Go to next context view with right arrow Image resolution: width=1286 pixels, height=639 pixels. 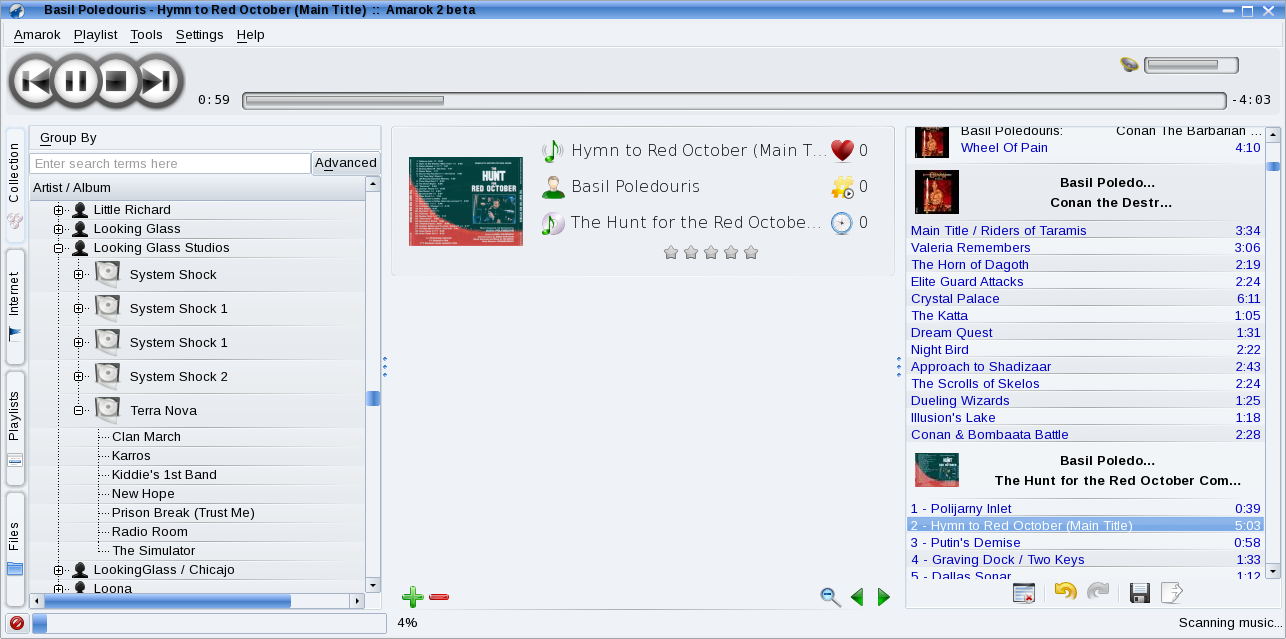click(883, 597)
